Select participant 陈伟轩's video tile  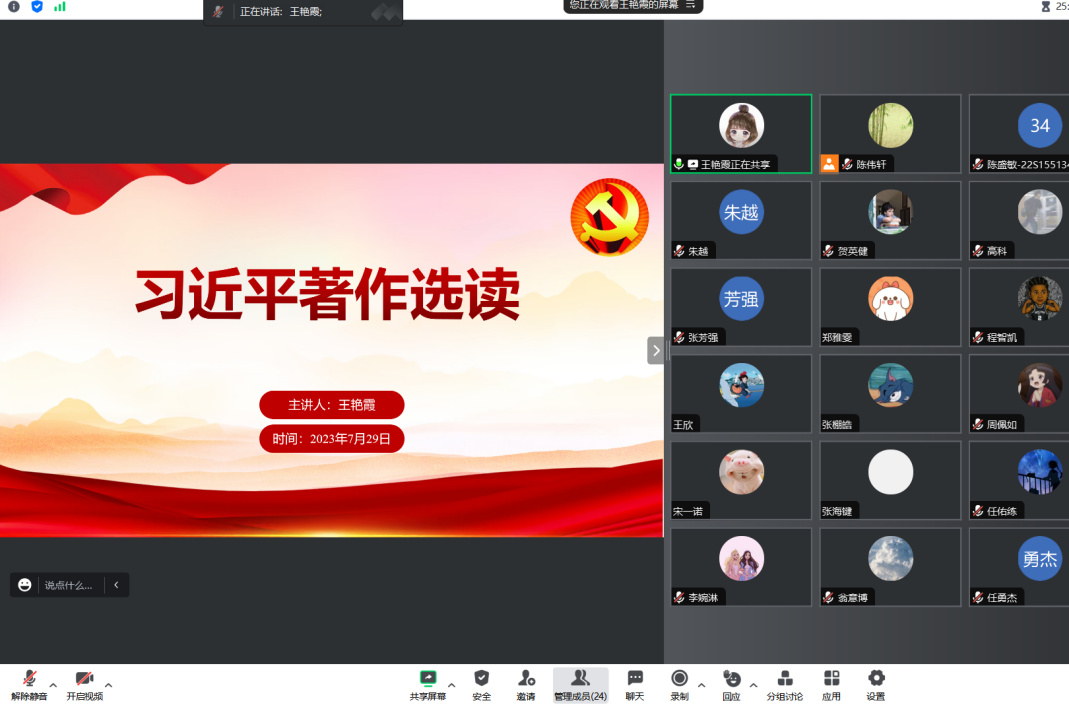coord(889,133)
